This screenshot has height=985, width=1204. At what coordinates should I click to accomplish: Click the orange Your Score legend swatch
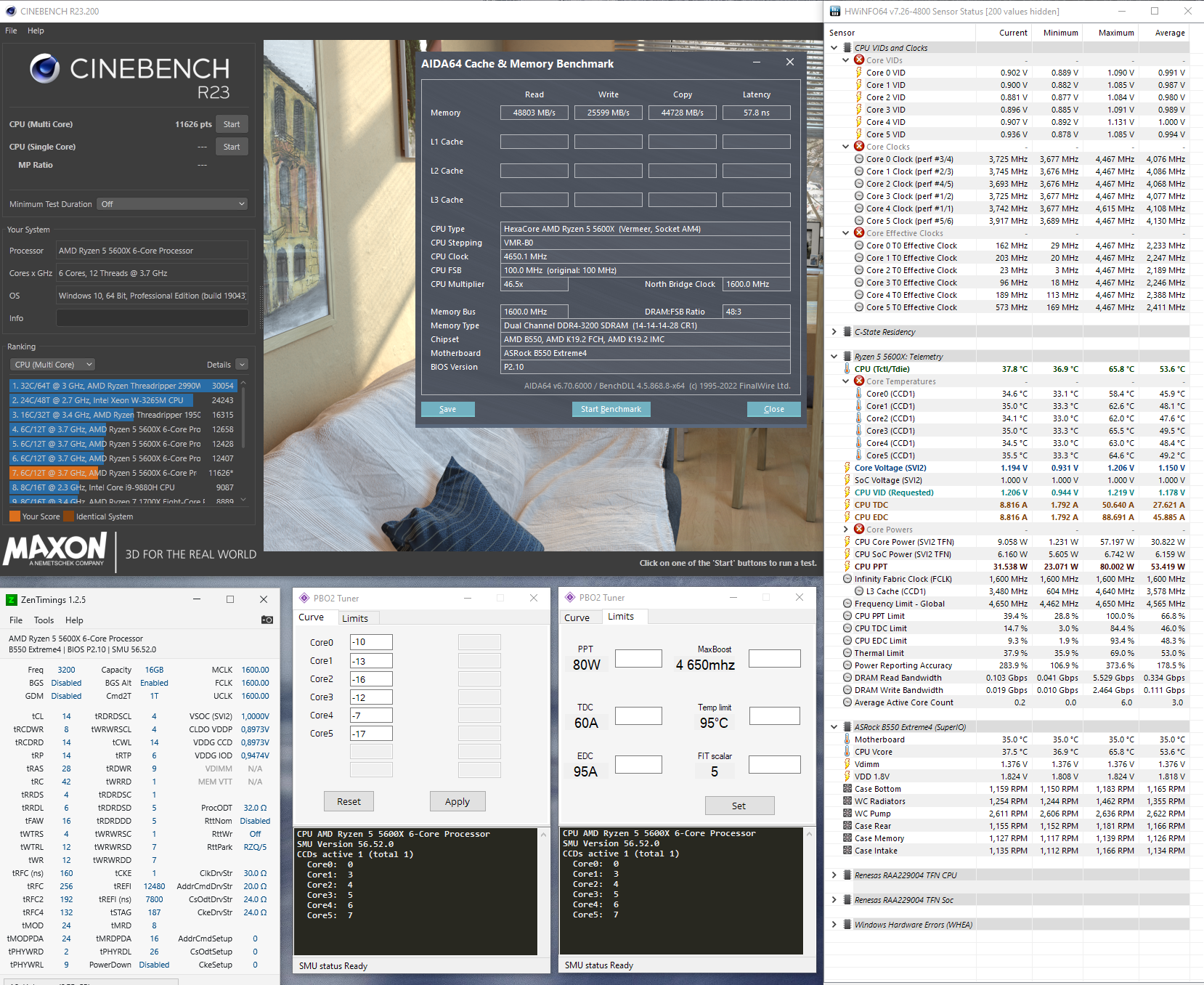click(x=15, y=516)
